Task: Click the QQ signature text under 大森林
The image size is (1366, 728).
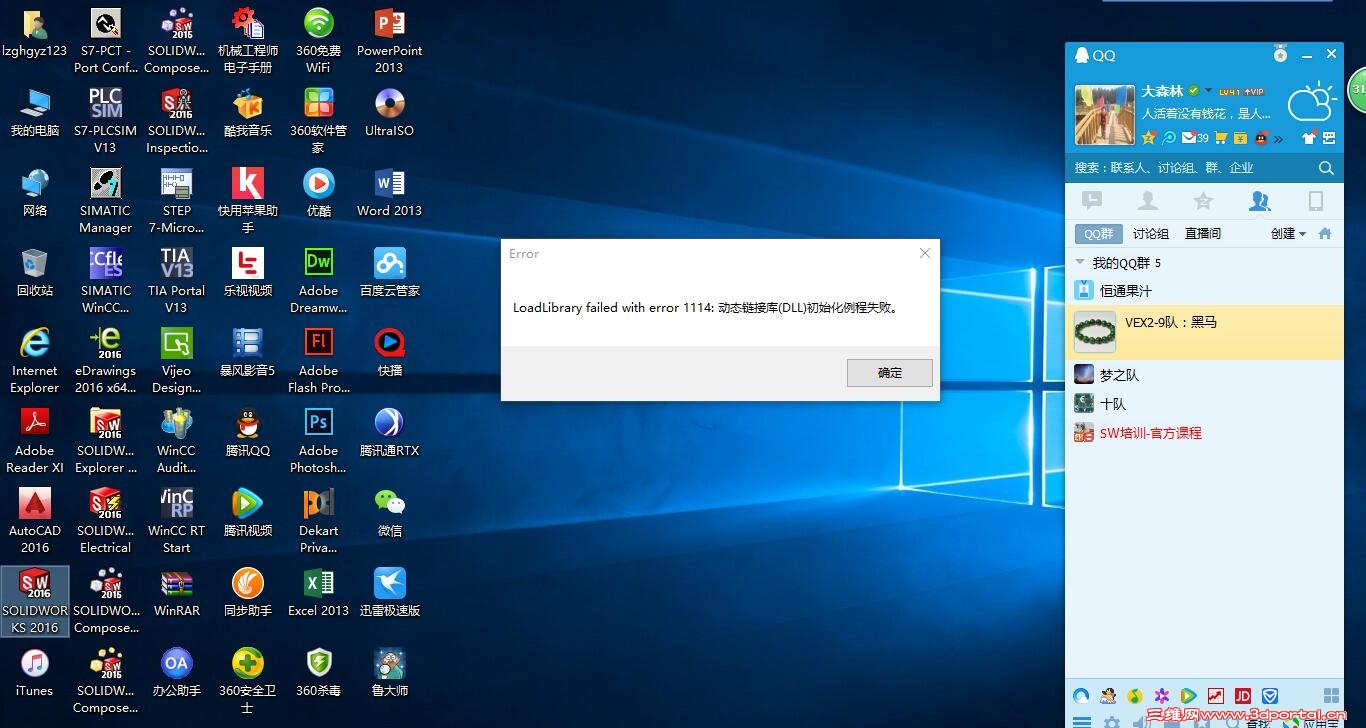Action: pos(1207,114)
